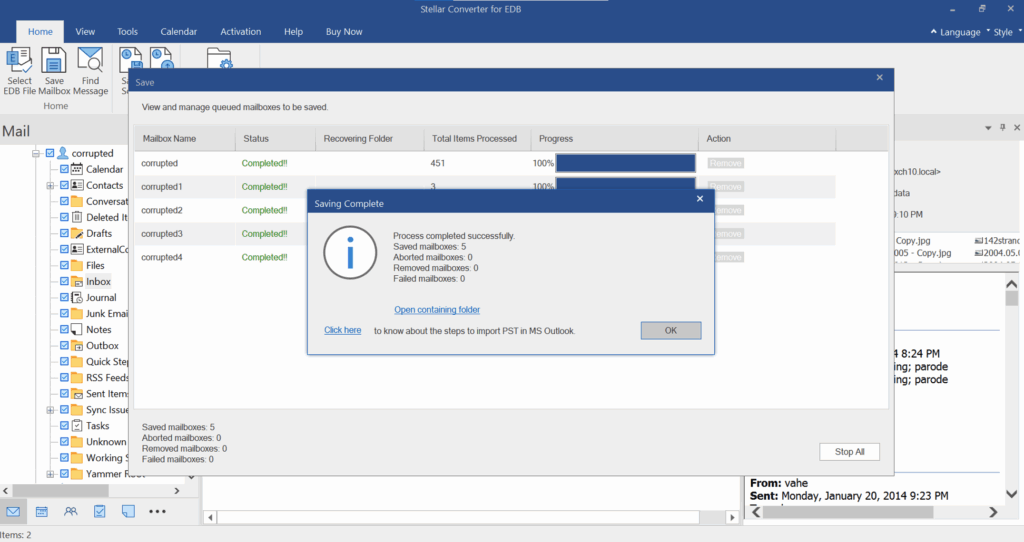Click the Tasks folder icon in tree
Image resolution: width=1024 pixels, height=542 pixels.
pyautogui.click(x=77, y=426)
